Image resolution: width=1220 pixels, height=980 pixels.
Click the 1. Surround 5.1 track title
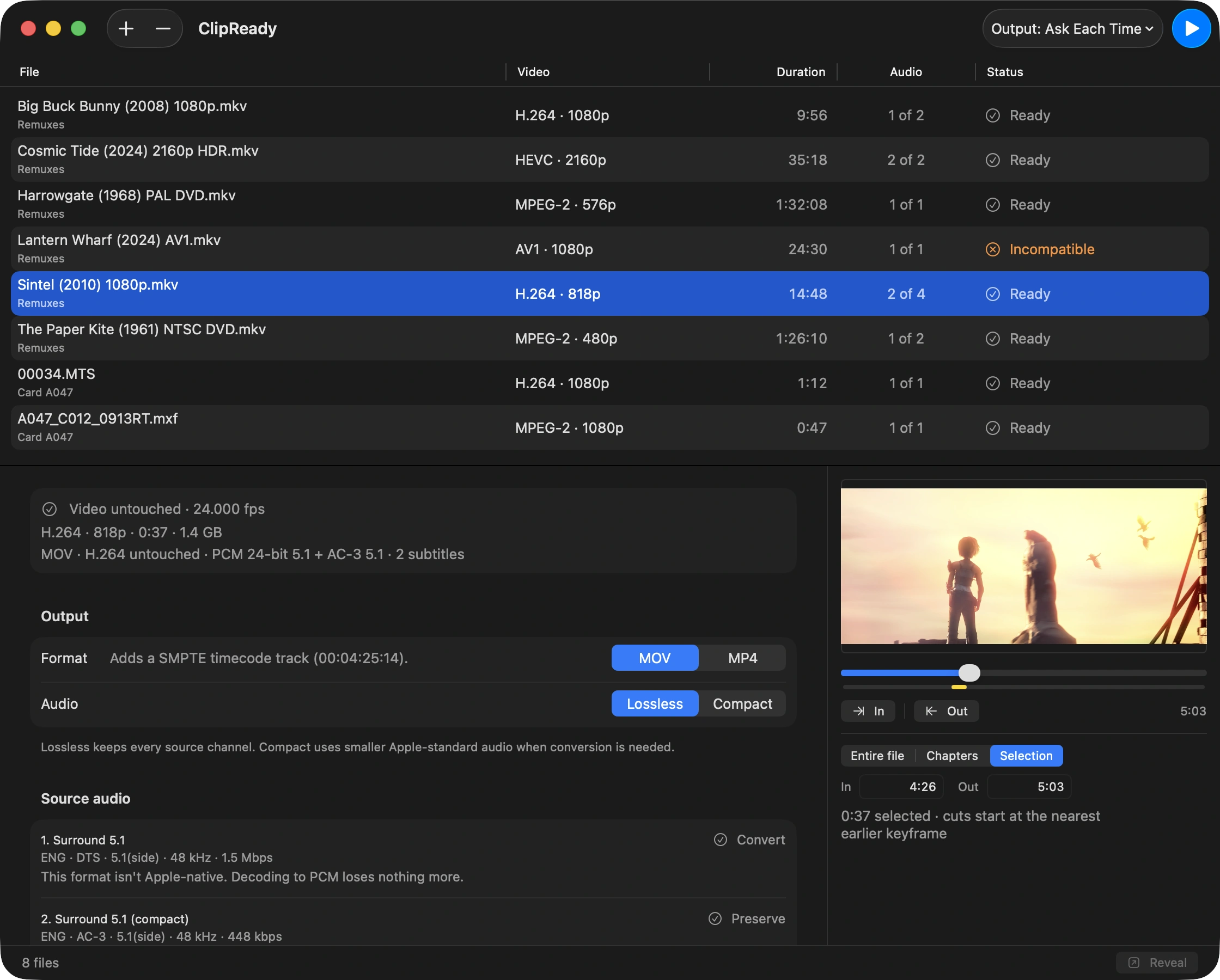tap(83, 840)
